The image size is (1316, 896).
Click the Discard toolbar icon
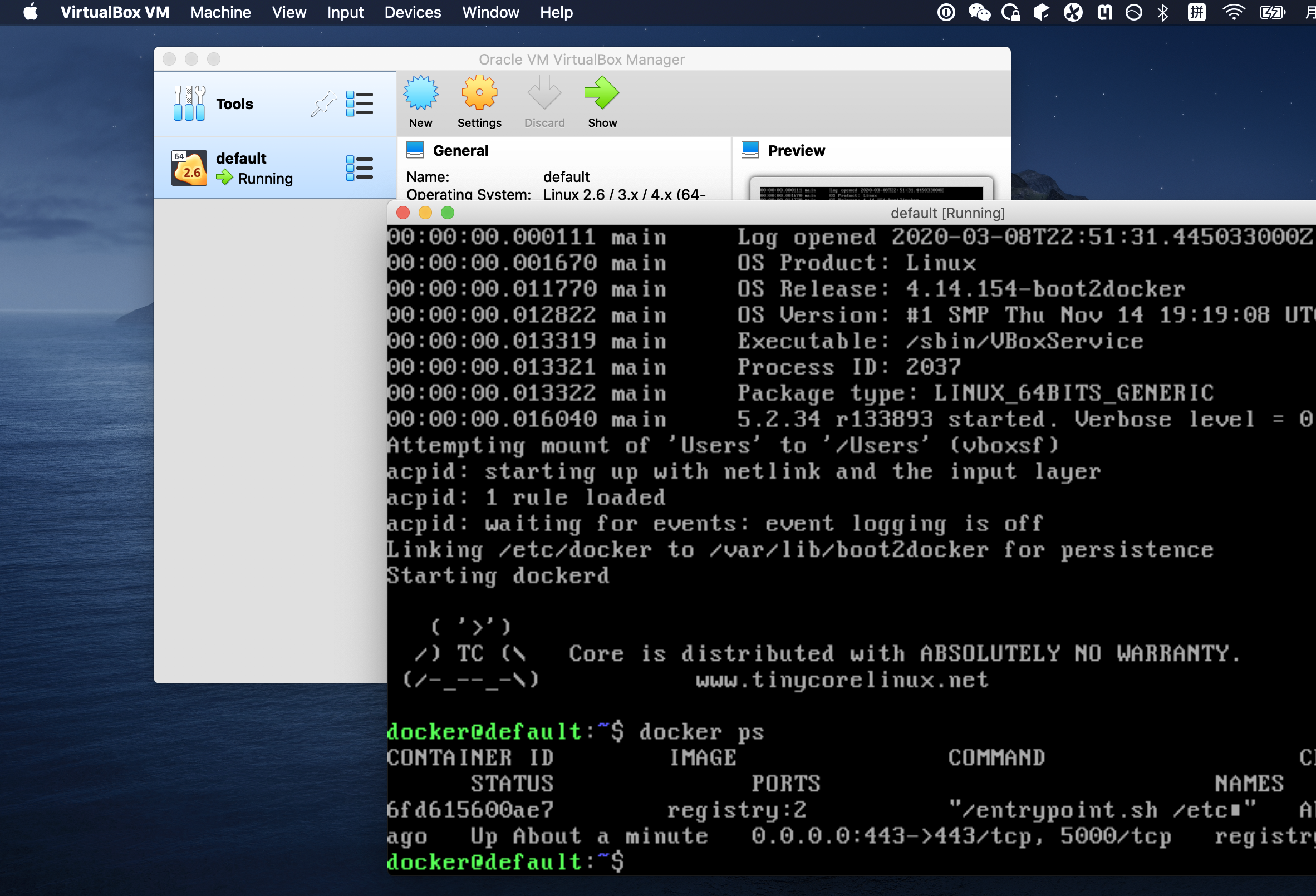point(544,93)
